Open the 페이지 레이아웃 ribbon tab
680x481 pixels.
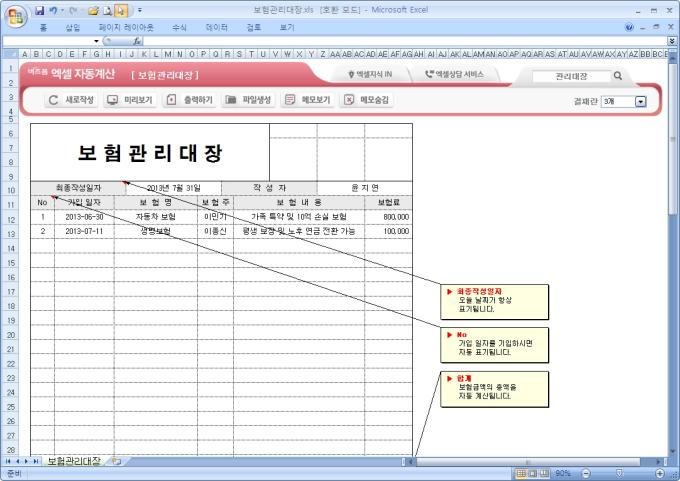(126, 27)
